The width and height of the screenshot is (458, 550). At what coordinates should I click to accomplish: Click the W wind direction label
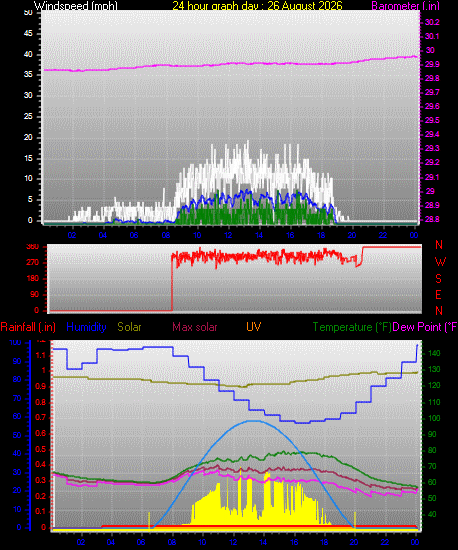tap(440, 262)
